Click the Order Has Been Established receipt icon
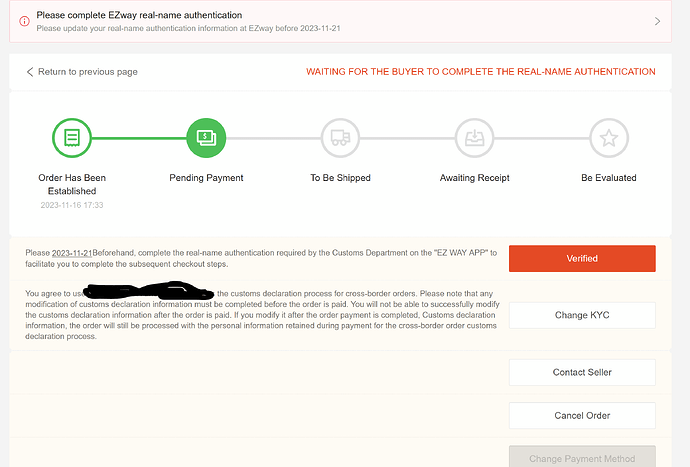Viewport: 690px width, 467px height. (x=71, y=137)
